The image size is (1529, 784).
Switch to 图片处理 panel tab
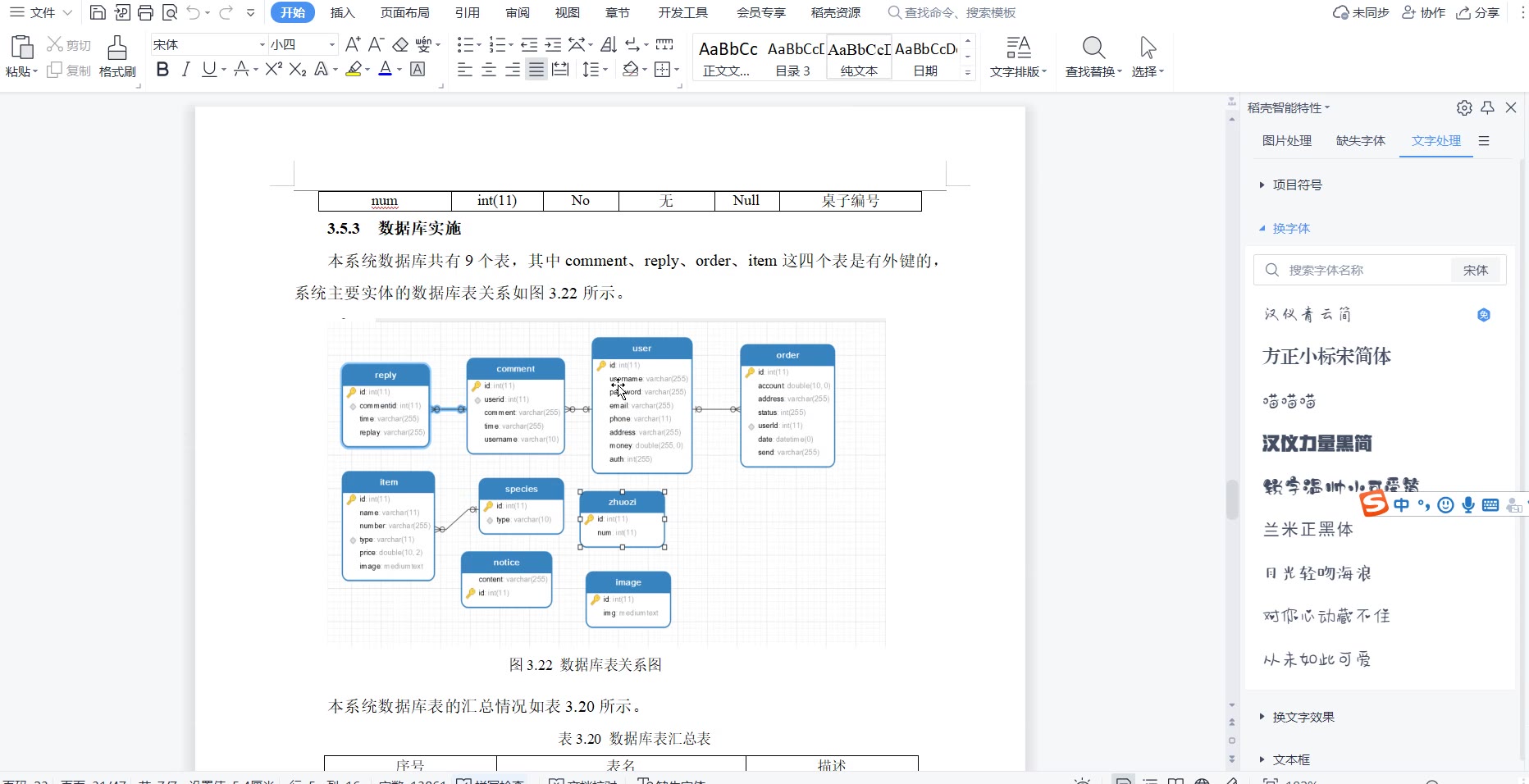[x=1287, y=140]
